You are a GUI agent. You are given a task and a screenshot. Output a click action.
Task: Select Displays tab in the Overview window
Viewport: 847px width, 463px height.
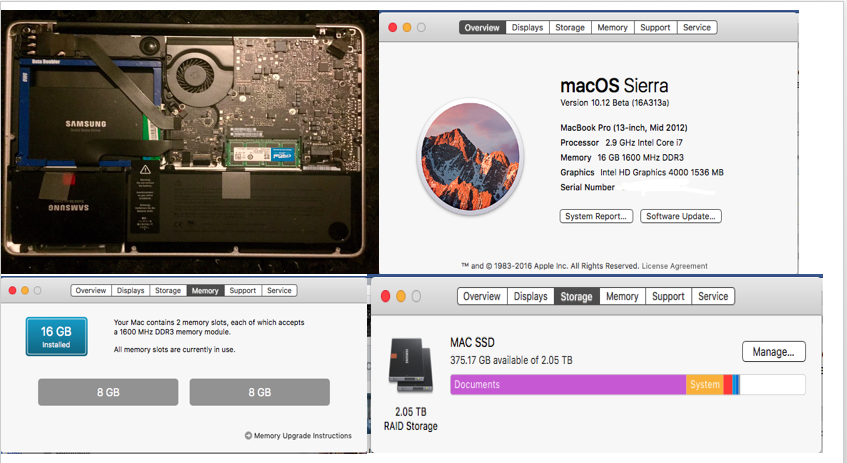527,28
